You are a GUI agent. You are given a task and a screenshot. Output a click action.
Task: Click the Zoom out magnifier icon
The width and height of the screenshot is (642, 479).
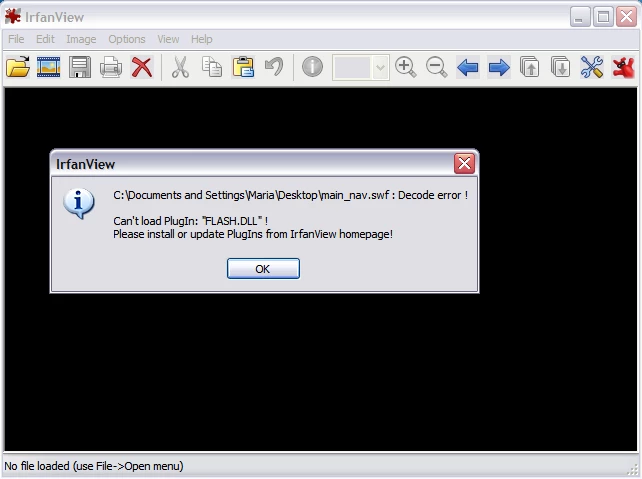[x=436, y=67]
